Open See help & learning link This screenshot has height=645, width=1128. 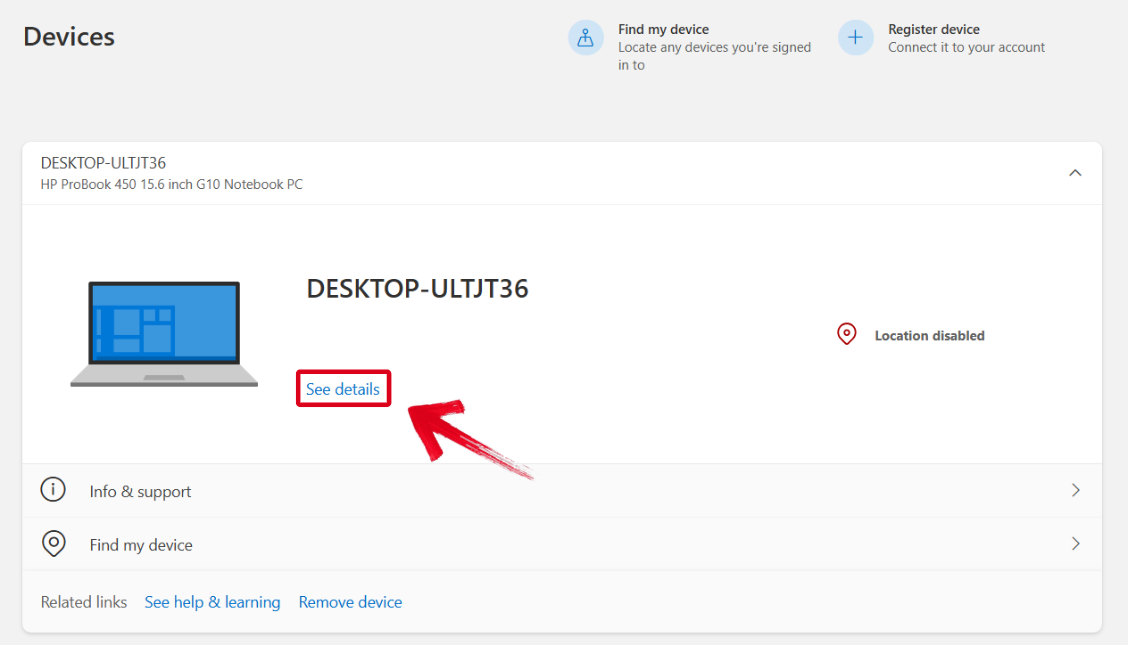(212, 601)
